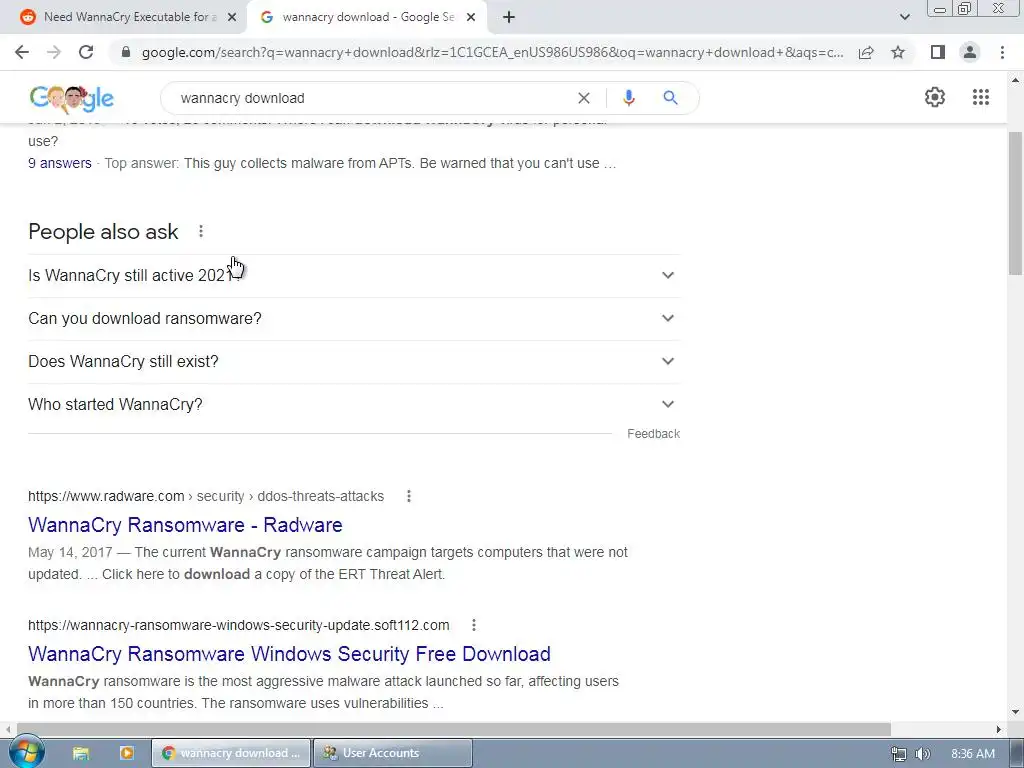This screenshot has height=768, width=1024.
Task: Expand Does WannaCry still exist question
Action: (x=354, y=362)
